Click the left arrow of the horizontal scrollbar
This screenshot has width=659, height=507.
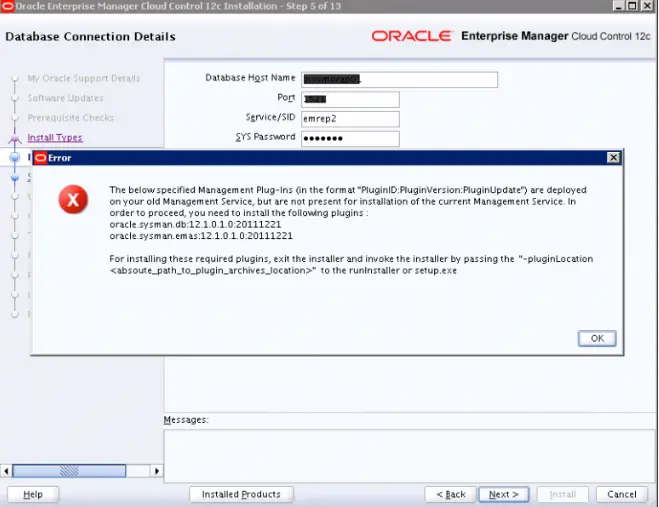pyautogui.click(x=7, y=470)
